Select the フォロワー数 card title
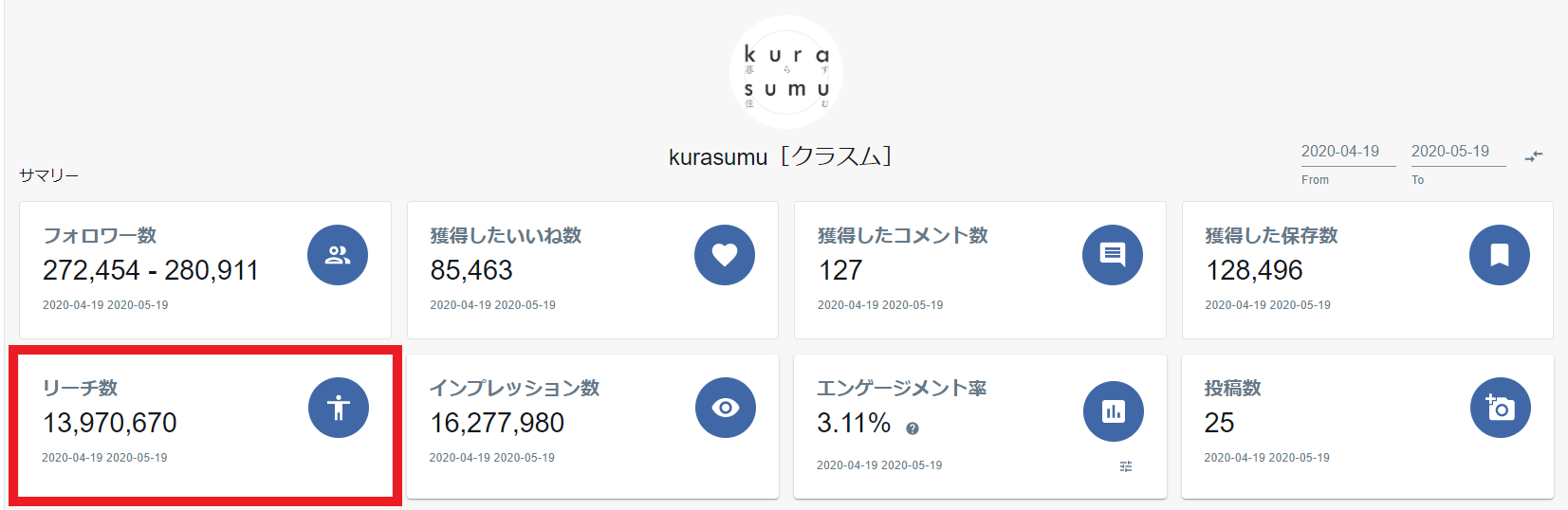This screenshot has width=1568, height=510. tap(100, 235)
